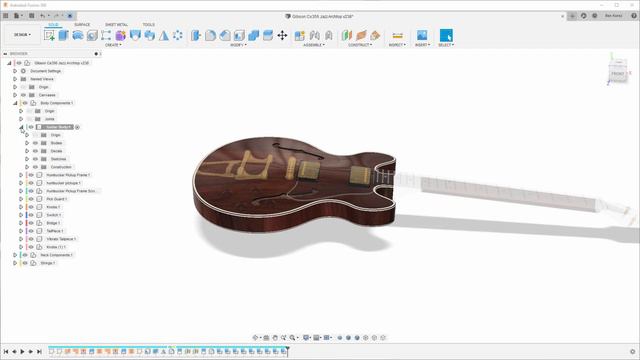640x360 pixels.
Task: Show the hidden Joints folder
Action: [x=29, y=119]
